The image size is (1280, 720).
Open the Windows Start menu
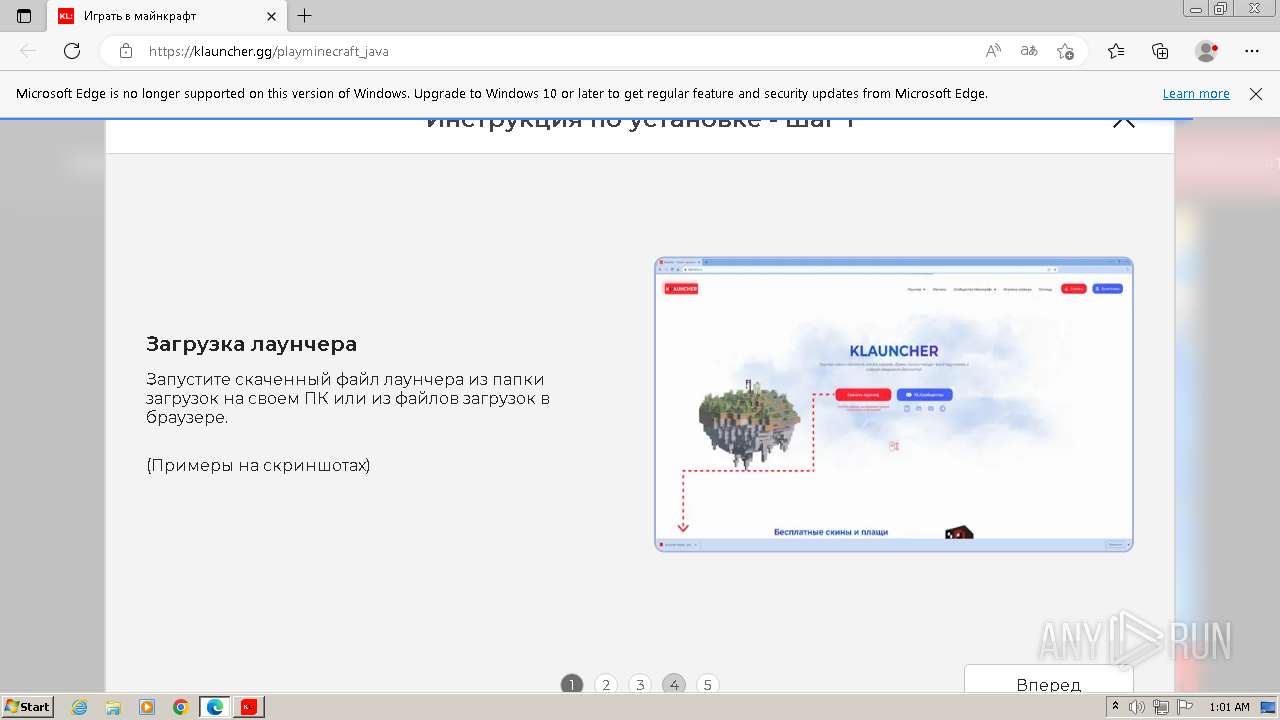click(27, 707)
